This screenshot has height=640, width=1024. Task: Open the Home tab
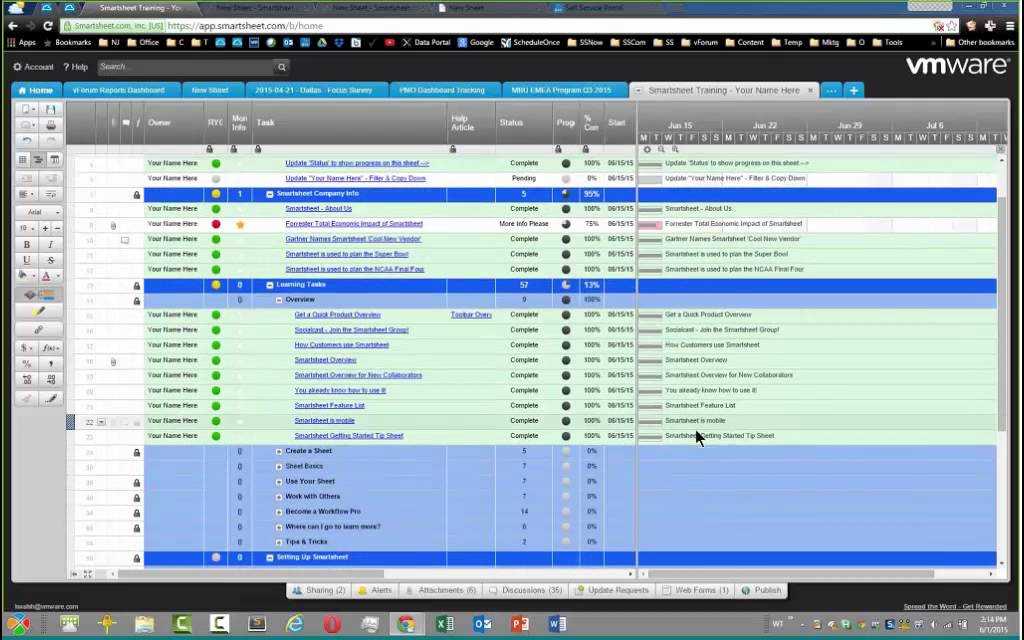[x=36, y=90]
